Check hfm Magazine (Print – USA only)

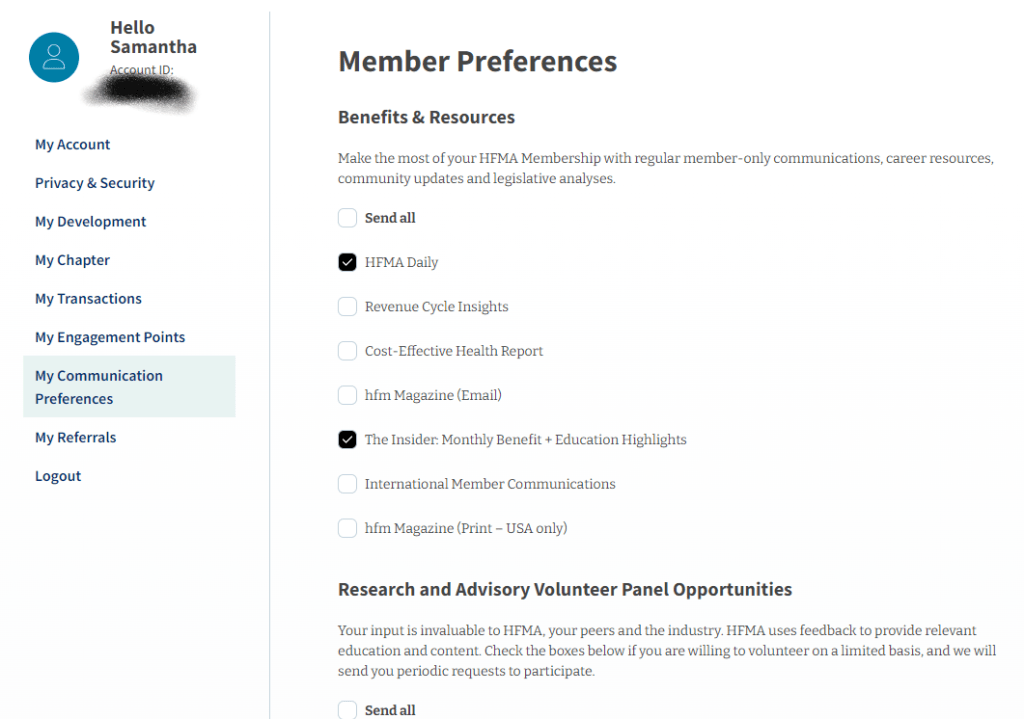[347, 528]
